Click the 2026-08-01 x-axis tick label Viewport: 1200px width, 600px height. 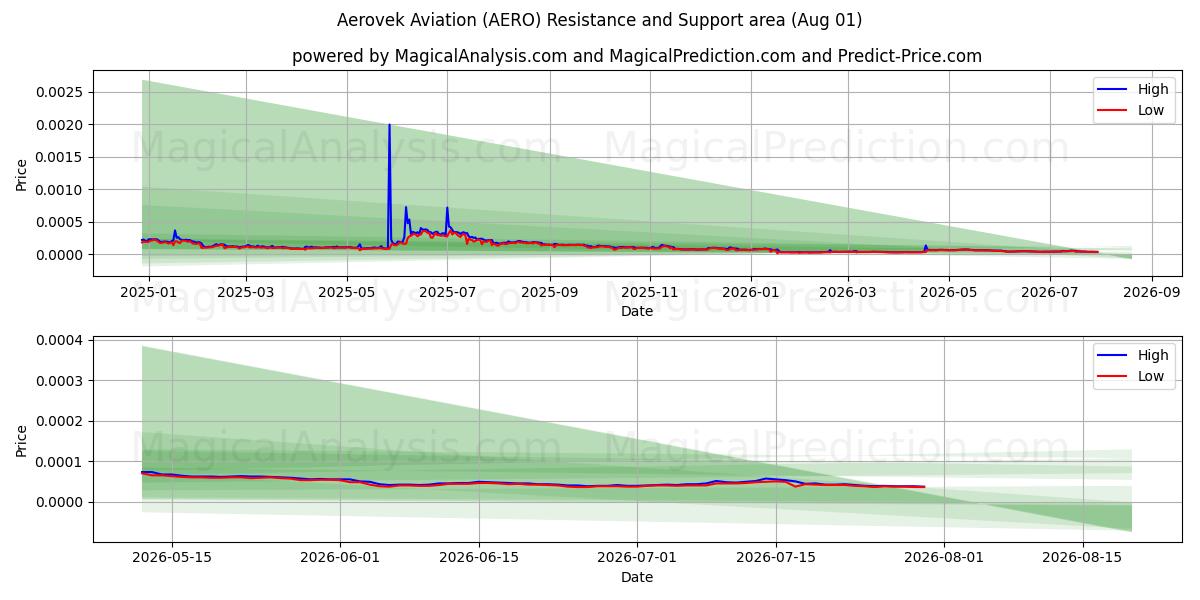tap(944, 558)
